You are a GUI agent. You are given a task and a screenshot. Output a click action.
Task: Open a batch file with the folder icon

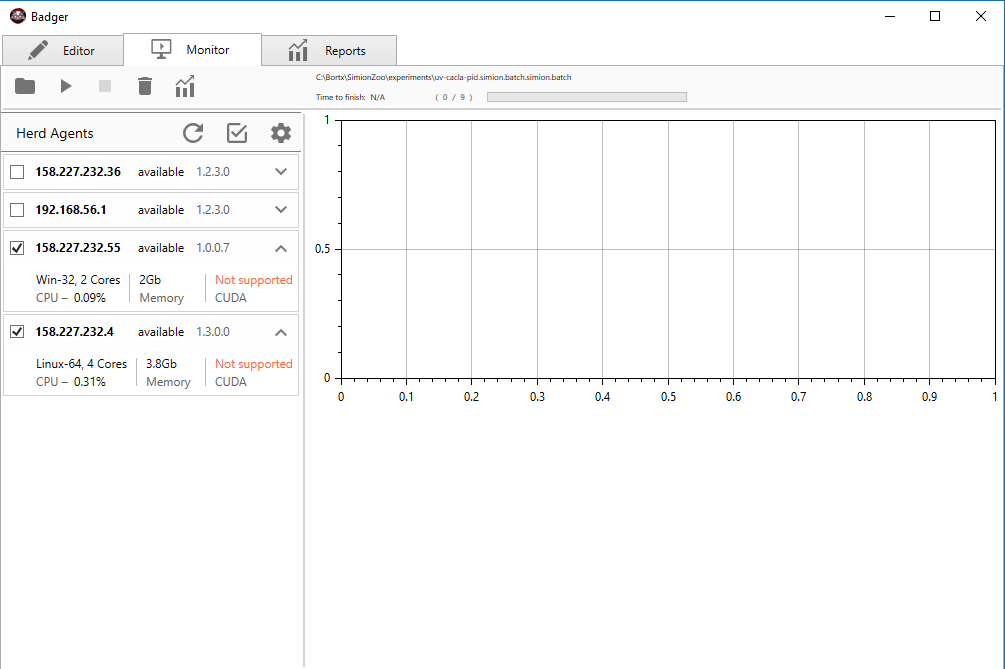coord(24,86)
